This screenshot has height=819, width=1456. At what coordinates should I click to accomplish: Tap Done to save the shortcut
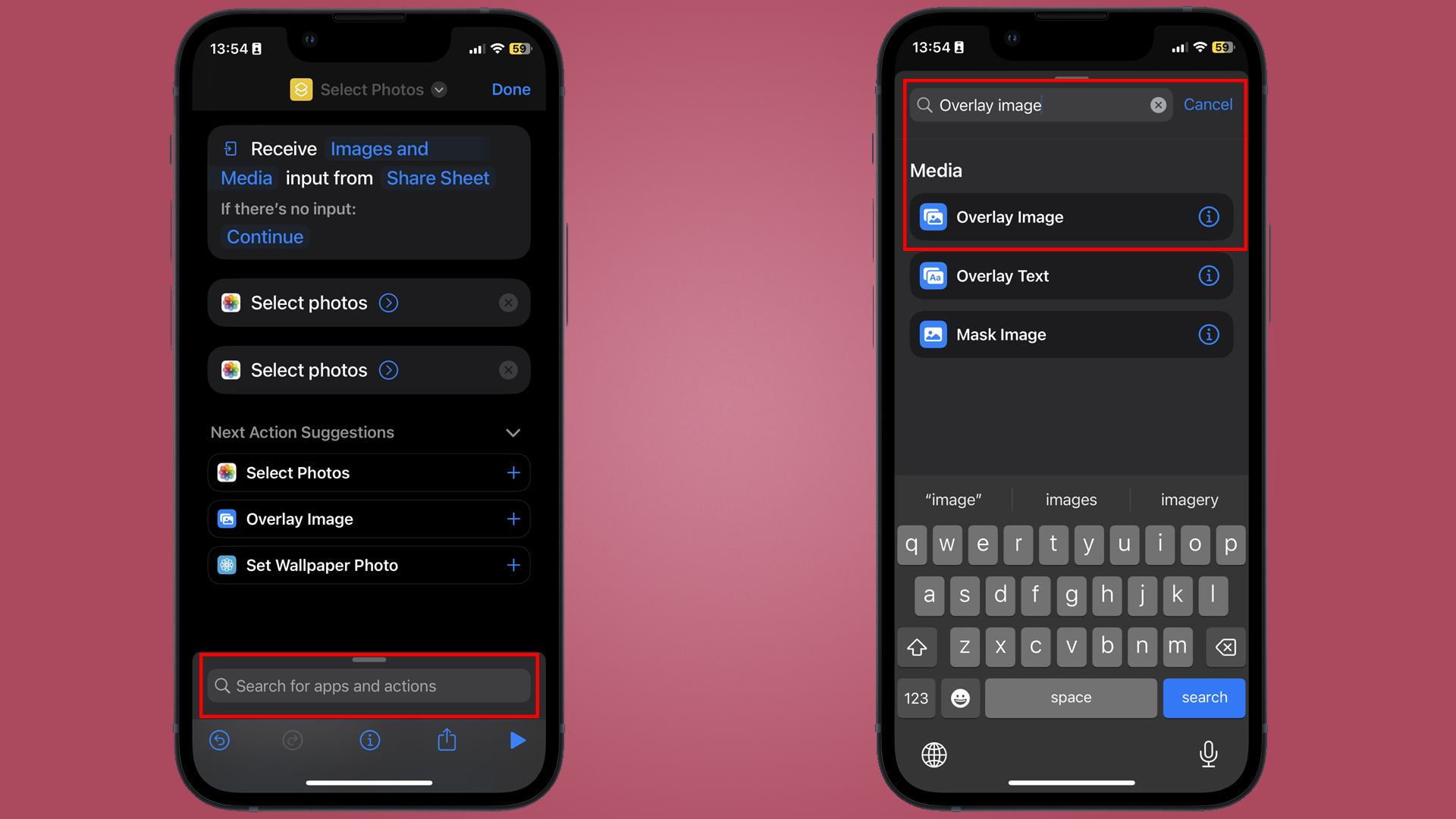tap(511, 89)
